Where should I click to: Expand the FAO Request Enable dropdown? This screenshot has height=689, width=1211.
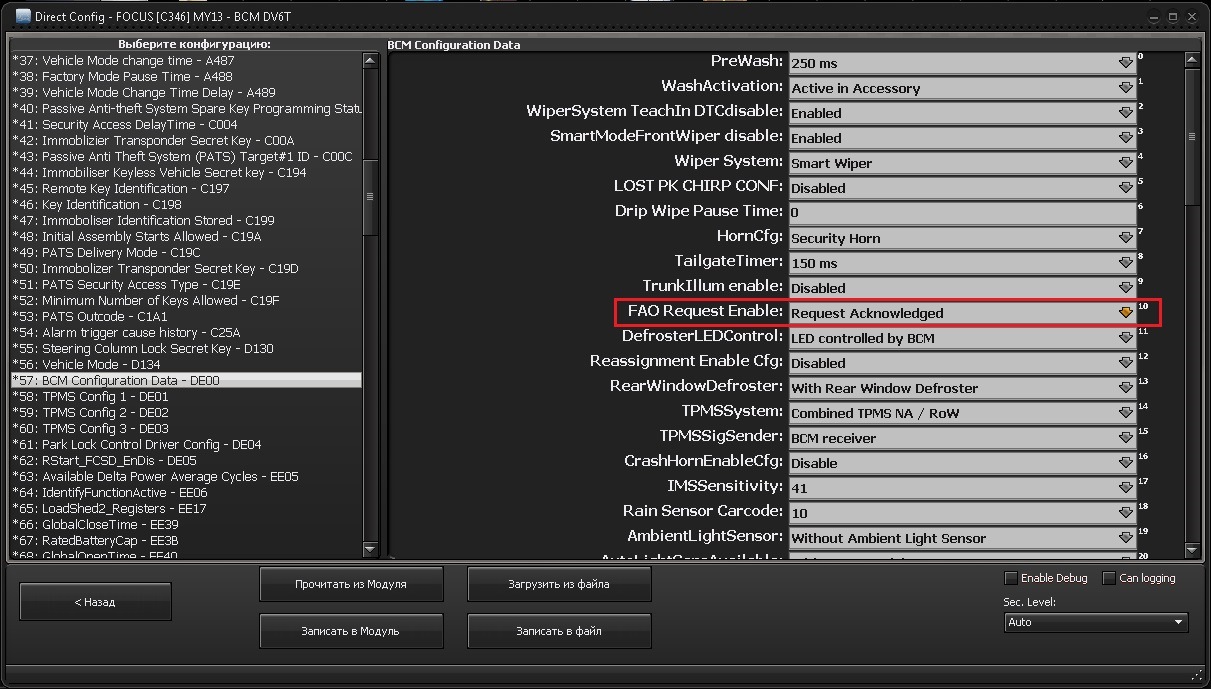[962, 313]
